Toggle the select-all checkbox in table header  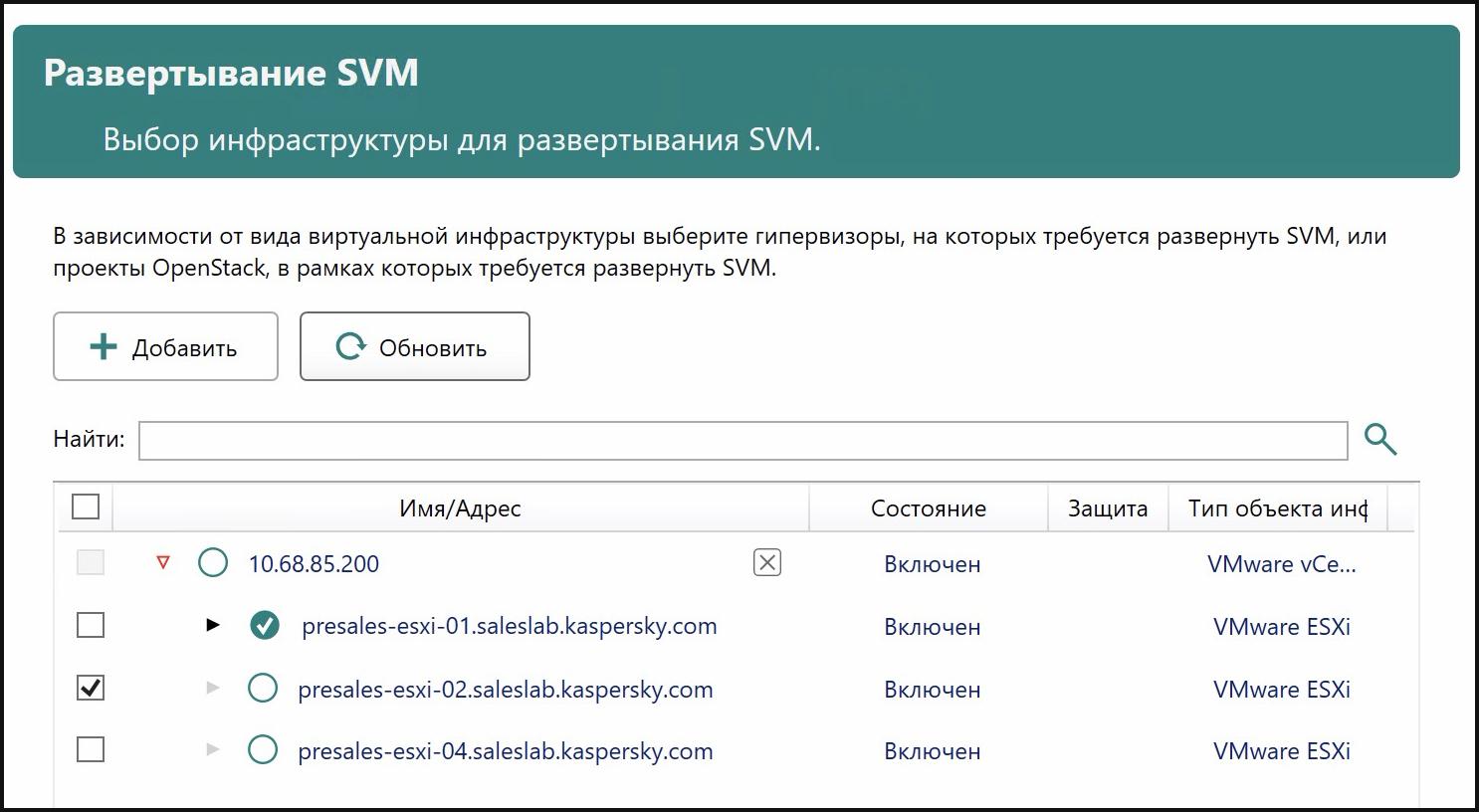87,507
